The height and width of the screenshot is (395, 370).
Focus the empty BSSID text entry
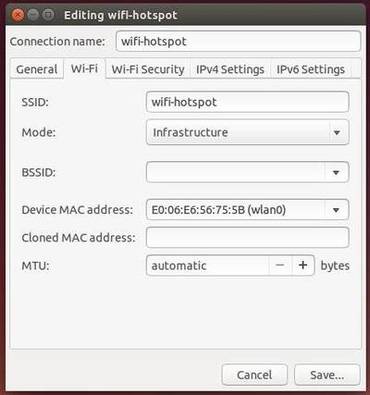[235, 172]
